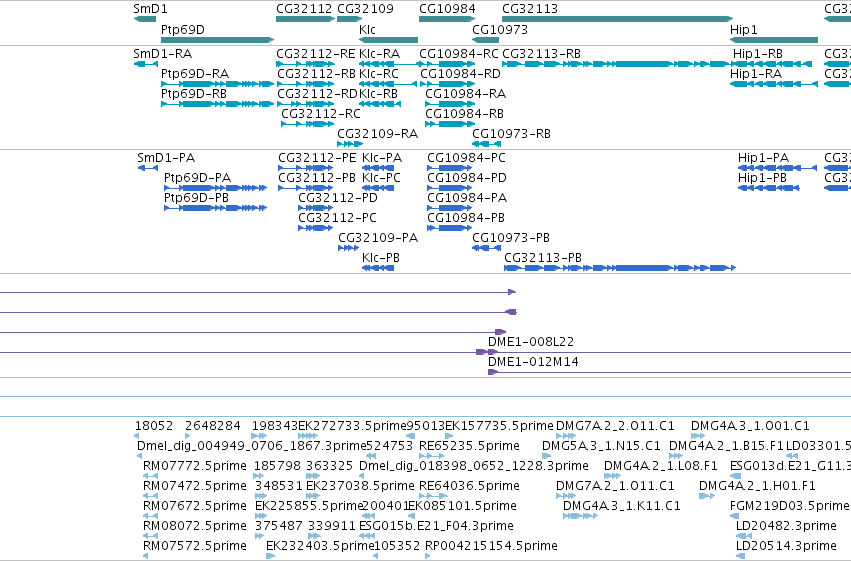Screen dimensions: 851x561
Task: Click the CG10984 gene label
Action: [447, 9]
